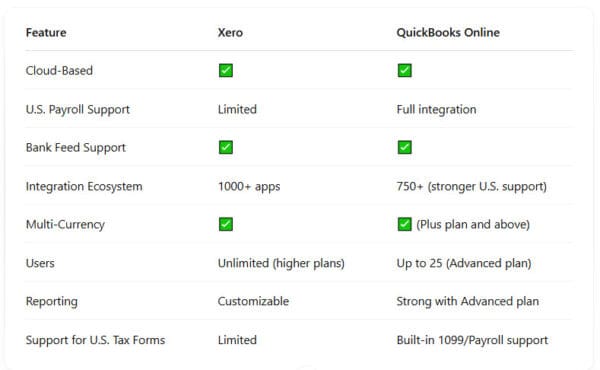Select the Feature column header
Image resolution: width=600 pixels, height=370 pixels.
[46, 33]
